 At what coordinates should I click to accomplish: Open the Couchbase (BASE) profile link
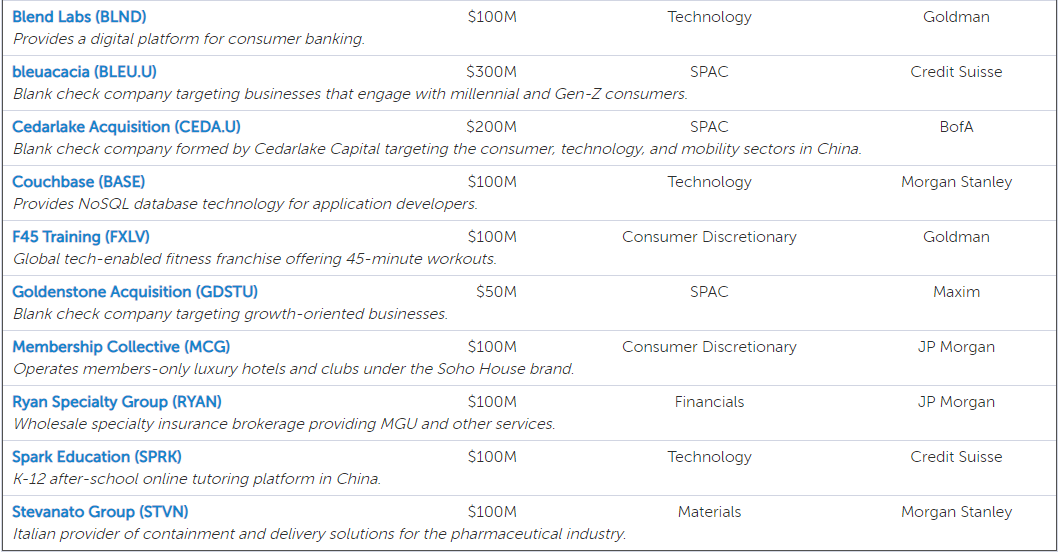pos(78,182)
